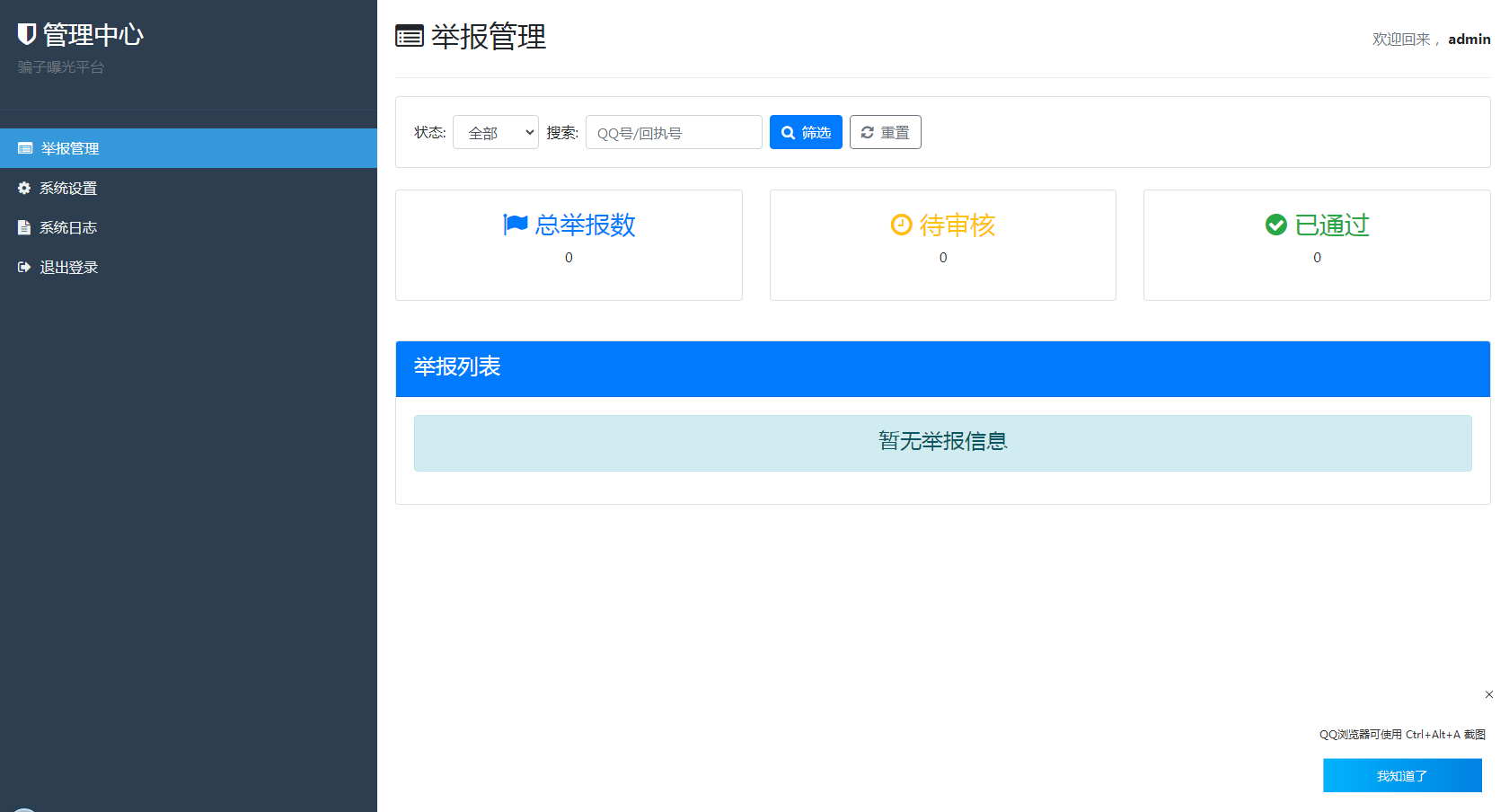The image size is (1509, 812).
Task: Open the 系统日志 menu item
Action: (68, 227)
